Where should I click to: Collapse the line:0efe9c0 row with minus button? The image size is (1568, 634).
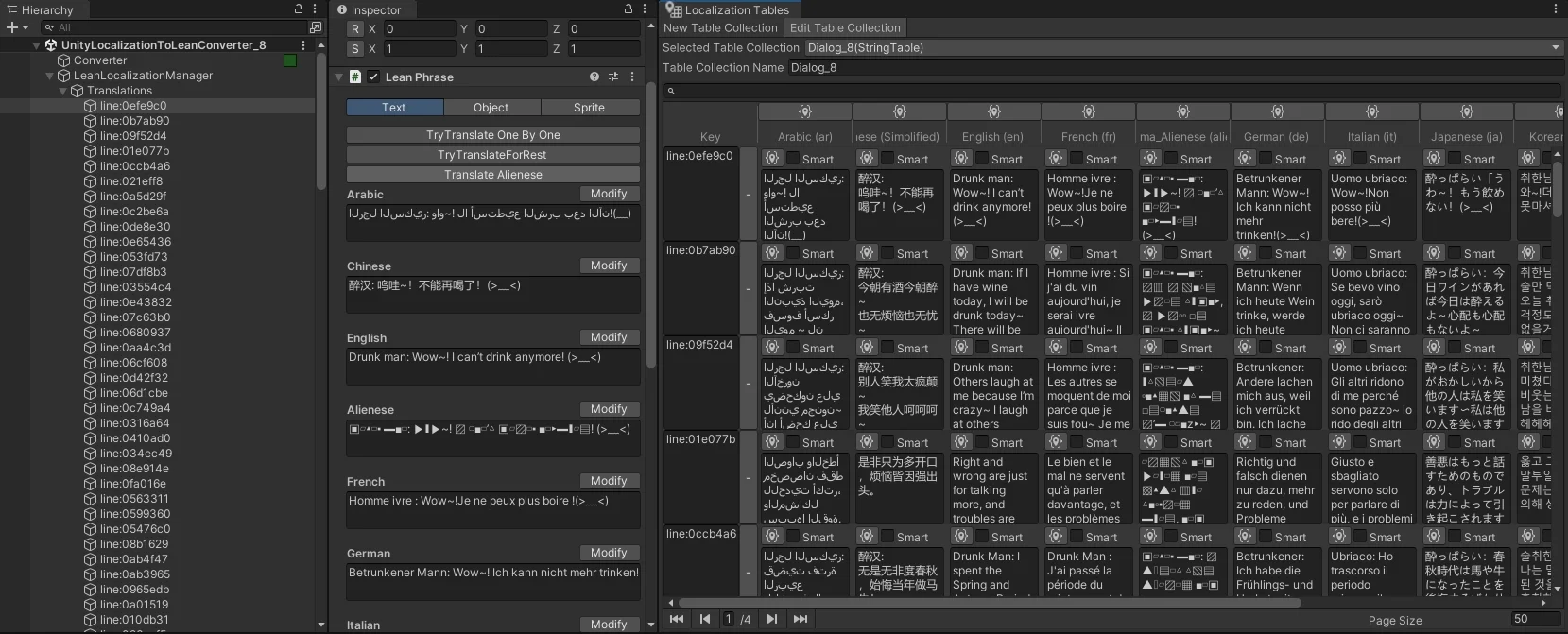(x=749, y=194)
